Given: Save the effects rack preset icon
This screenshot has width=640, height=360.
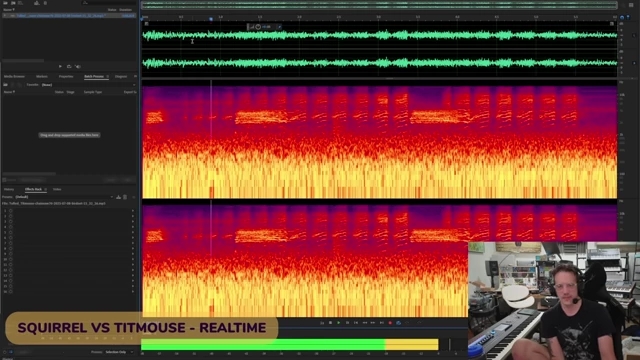Looking at the screenshot, I should [118, 197].
